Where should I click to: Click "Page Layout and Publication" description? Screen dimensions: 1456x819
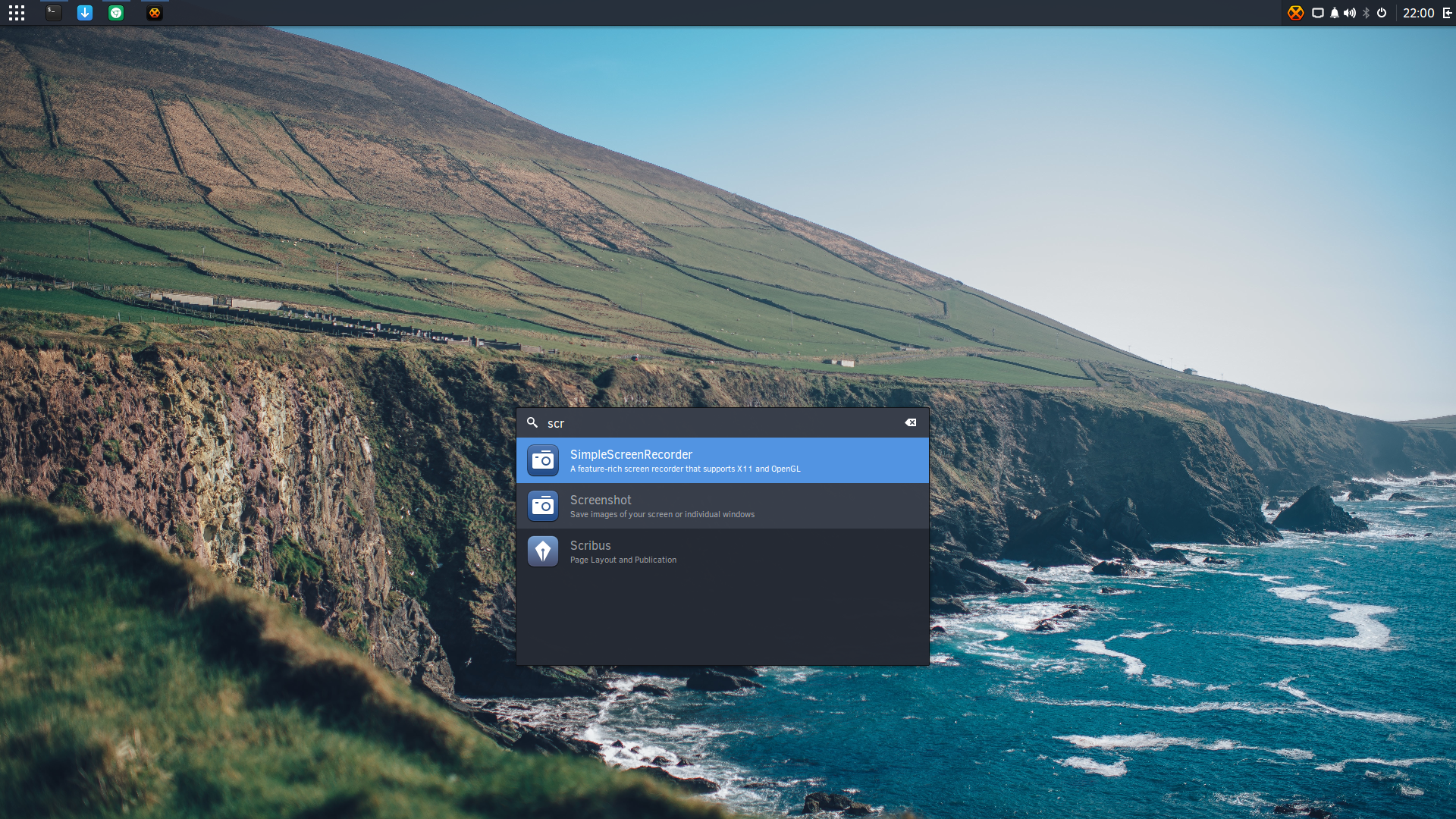(x=623, y=560)
